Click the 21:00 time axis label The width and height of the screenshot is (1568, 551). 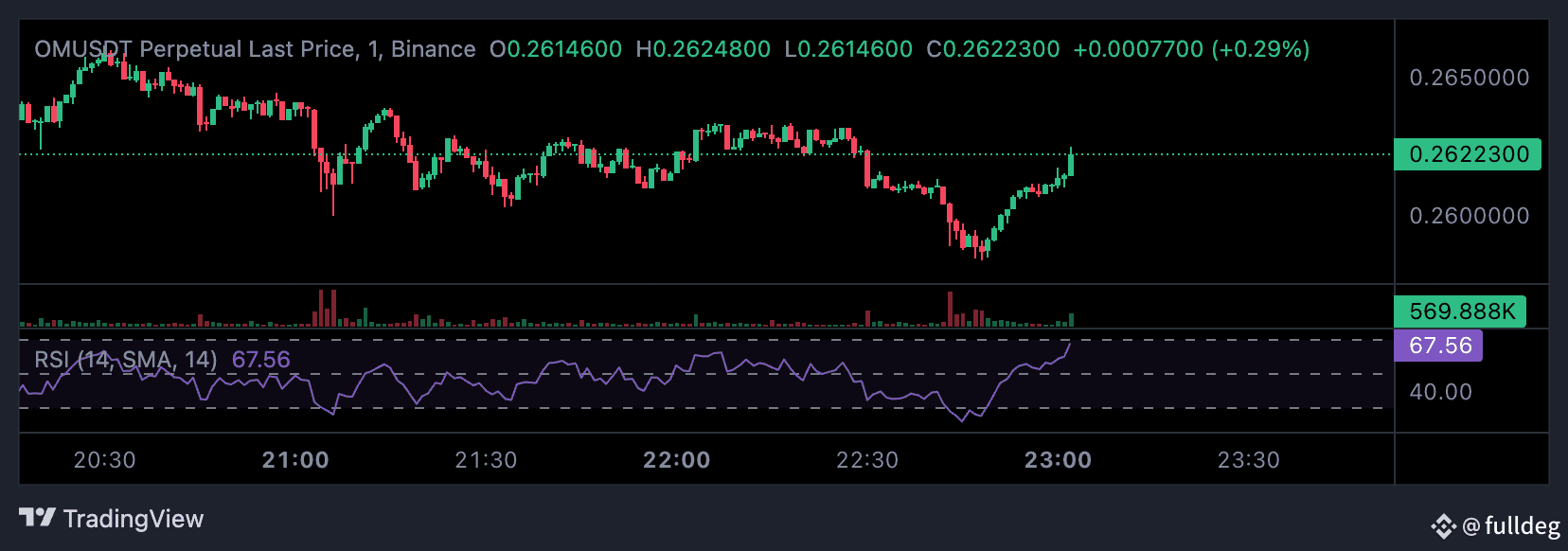click(x=295, y=460)
